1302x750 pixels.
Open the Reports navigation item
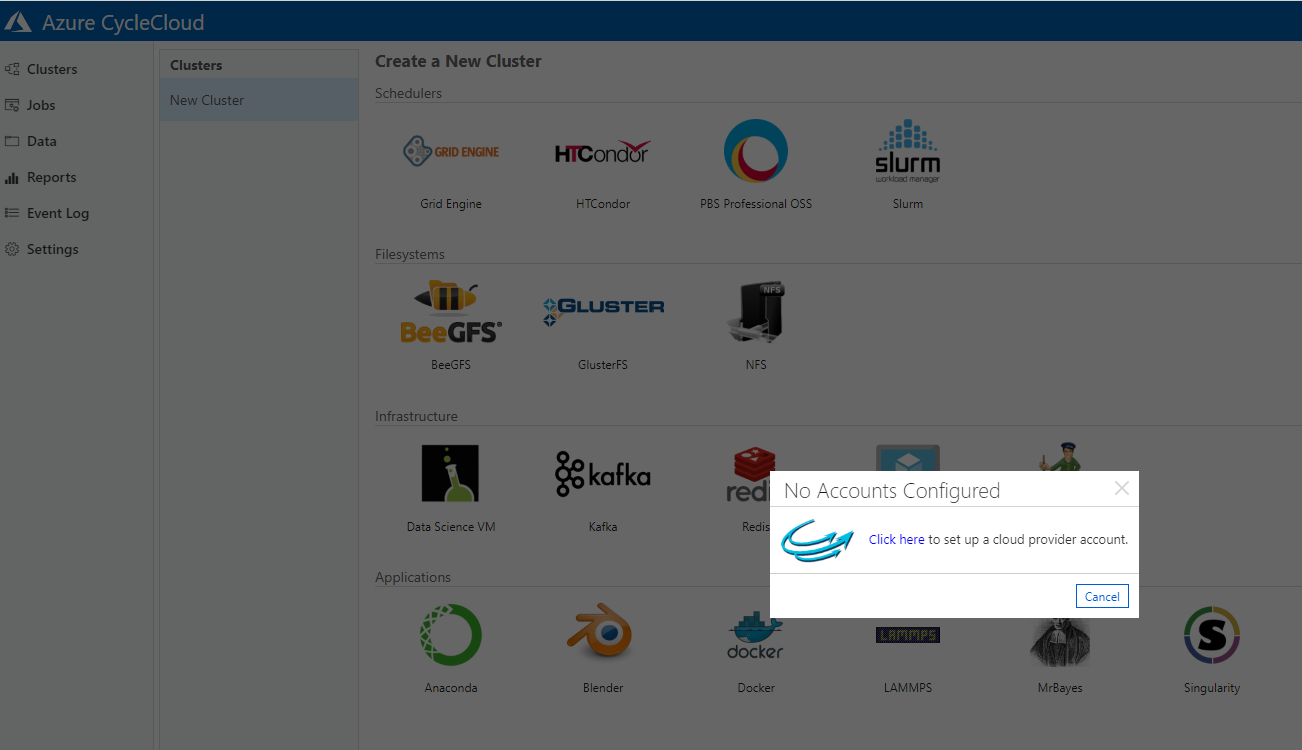51,177
